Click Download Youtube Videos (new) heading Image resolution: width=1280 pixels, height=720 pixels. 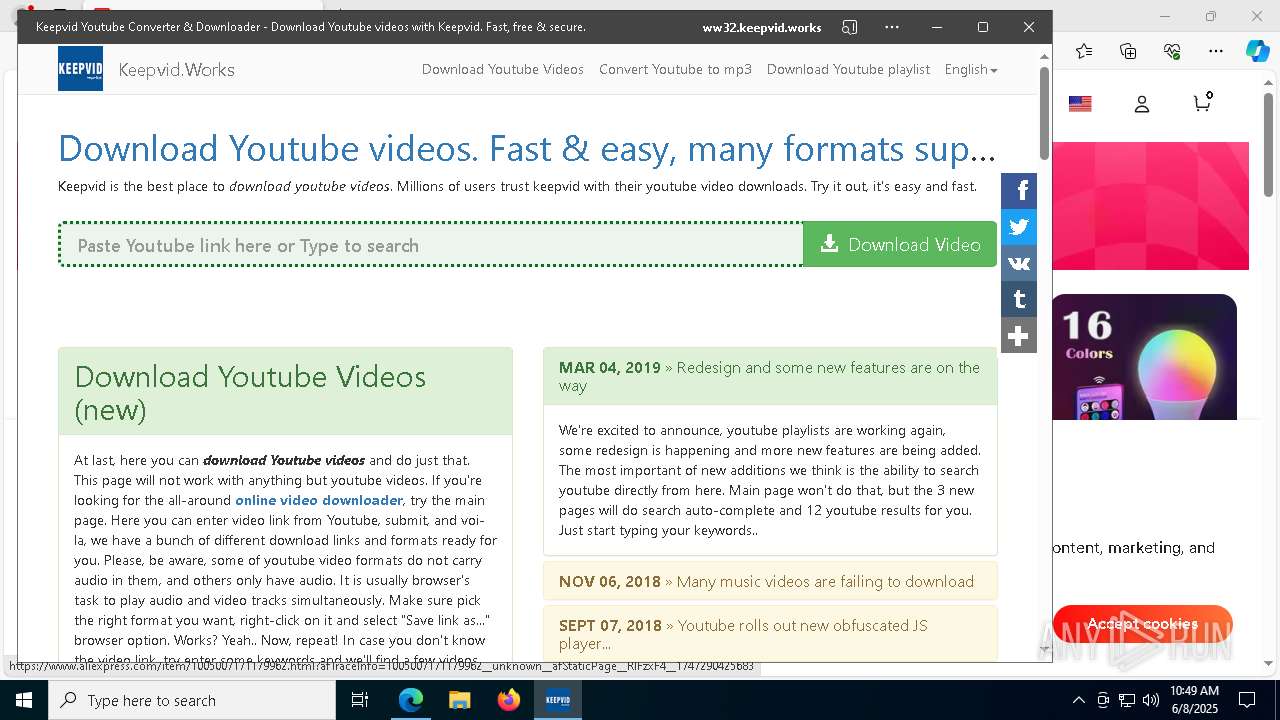click(x=250, y=393)
